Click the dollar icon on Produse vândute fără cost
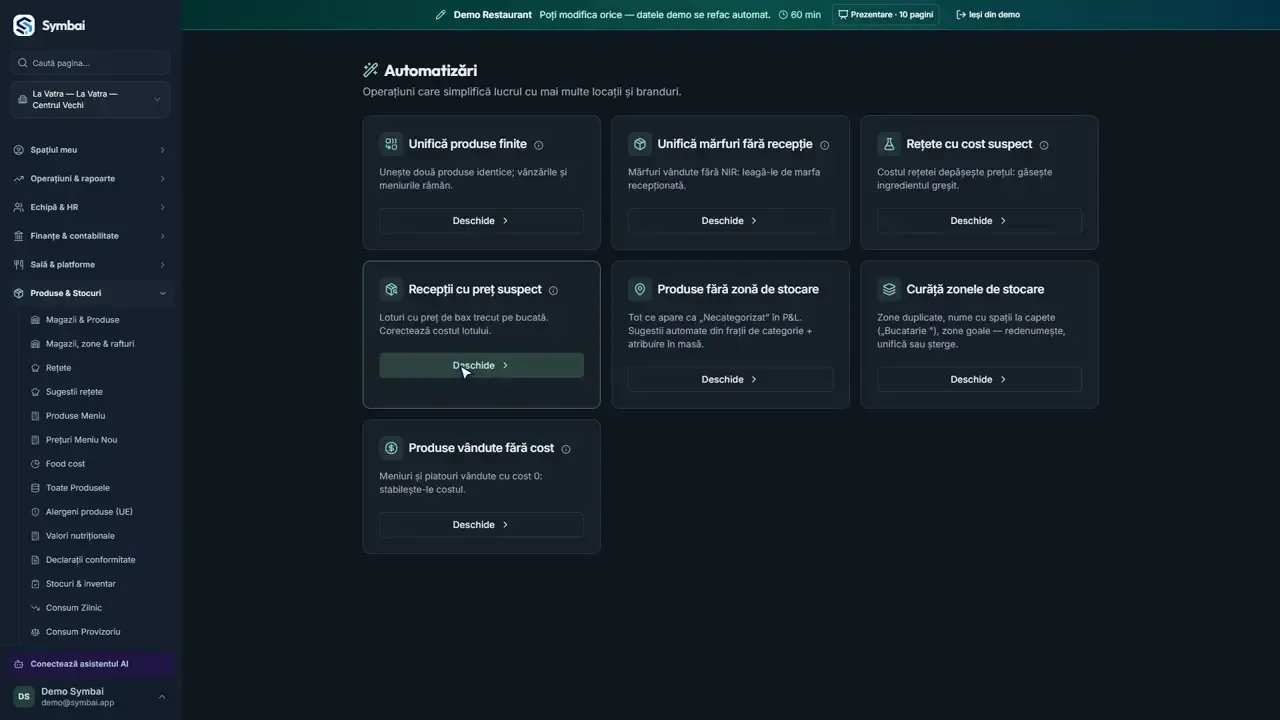Screen dimensions: 1280x720 tap(391, 448)
